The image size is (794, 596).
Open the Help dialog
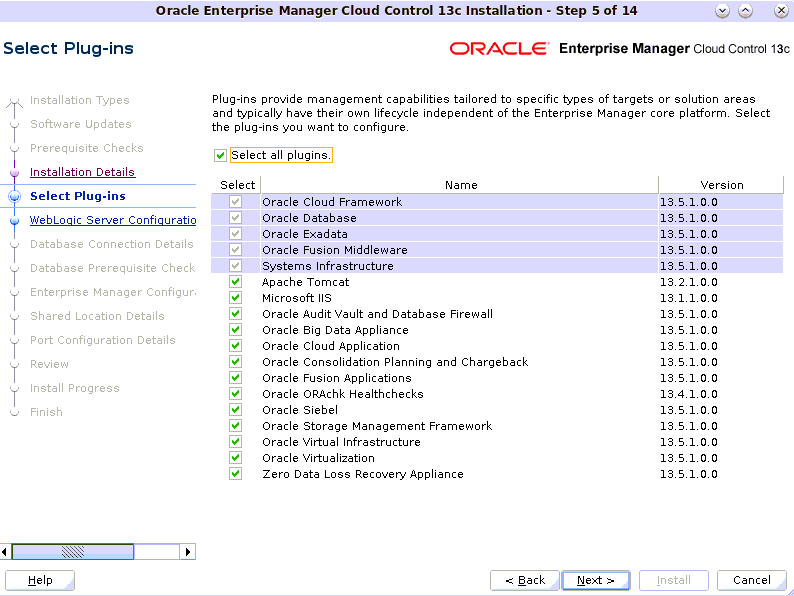coord(40,580)
